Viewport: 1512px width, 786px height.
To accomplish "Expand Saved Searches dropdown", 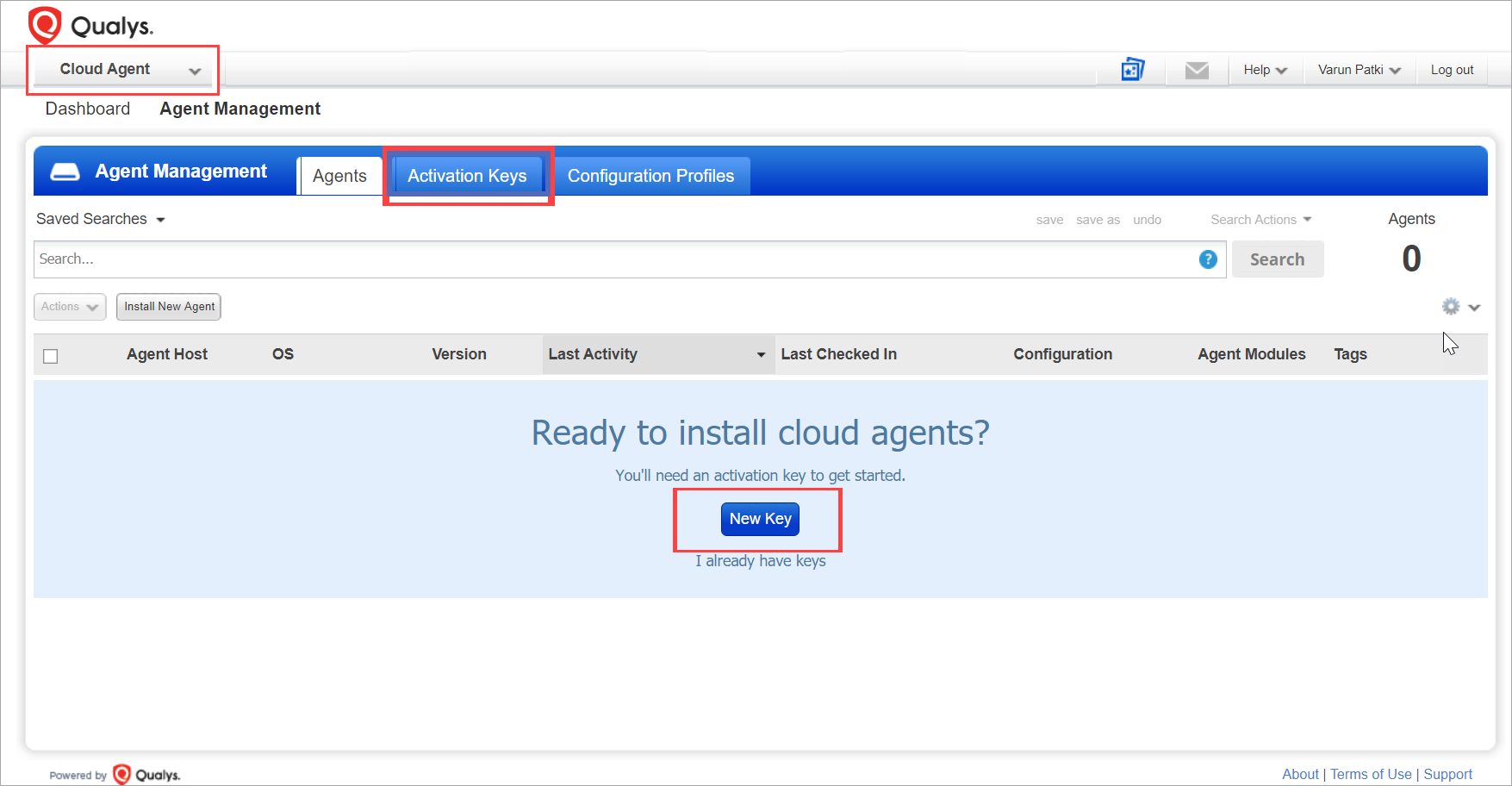I will [100, 219].
